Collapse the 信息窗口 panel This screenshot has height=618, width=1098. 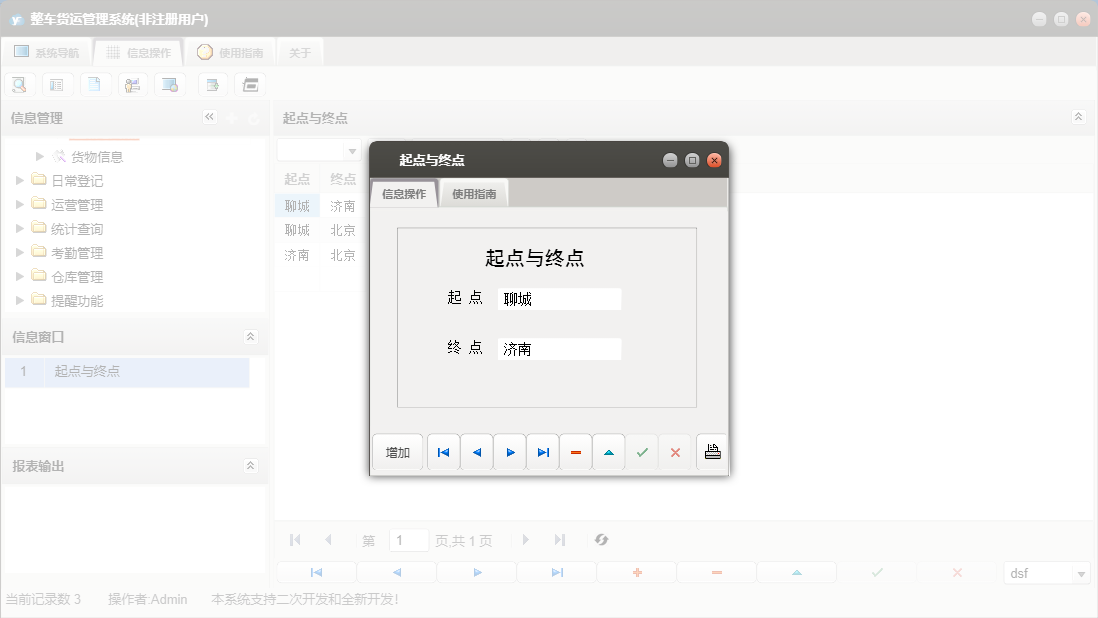coord(250,337)
